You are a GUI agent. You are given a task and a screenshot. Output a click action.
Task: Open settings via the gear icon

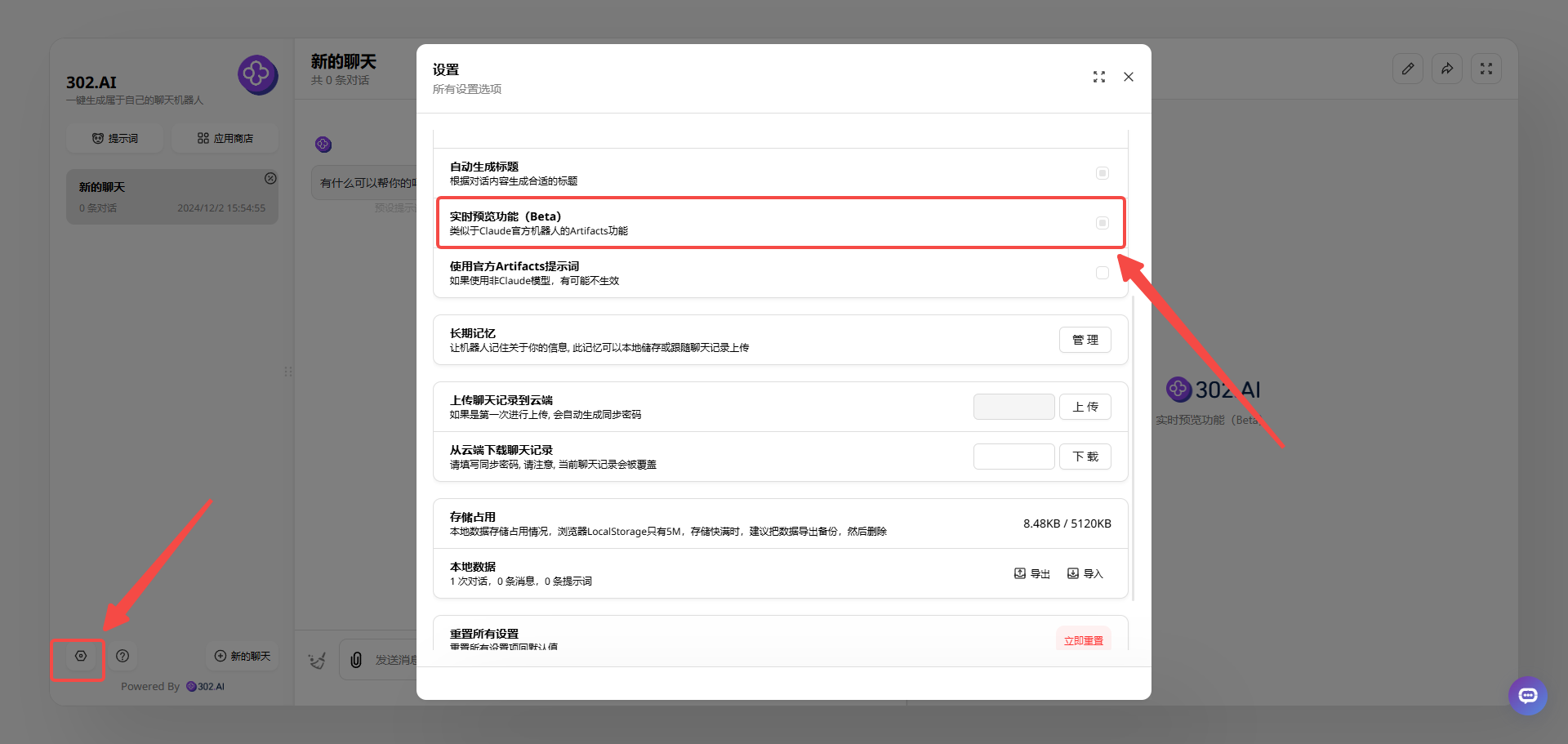pyautogui.click(x=81, y=656)
